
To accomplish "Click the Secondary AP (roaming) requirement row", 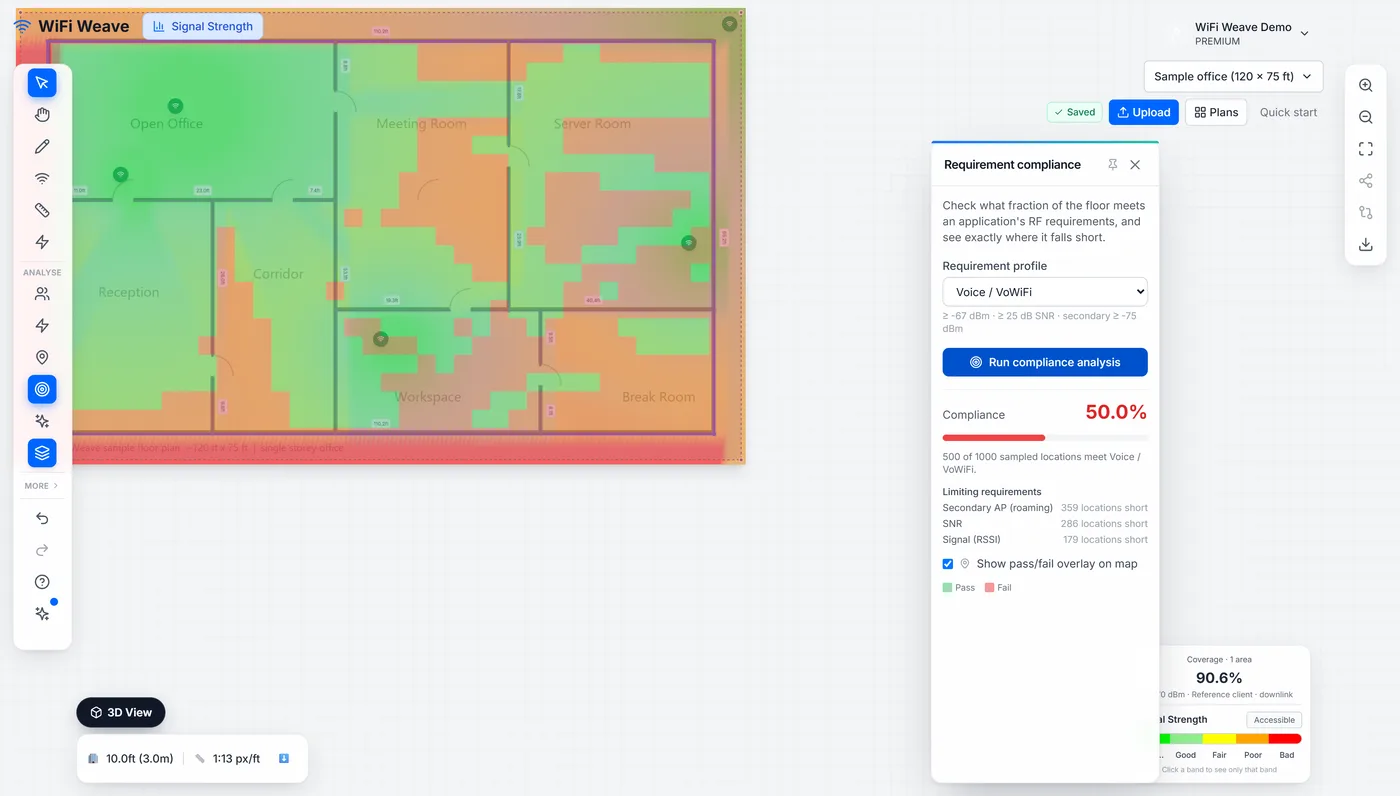I will coord(1045,508).
